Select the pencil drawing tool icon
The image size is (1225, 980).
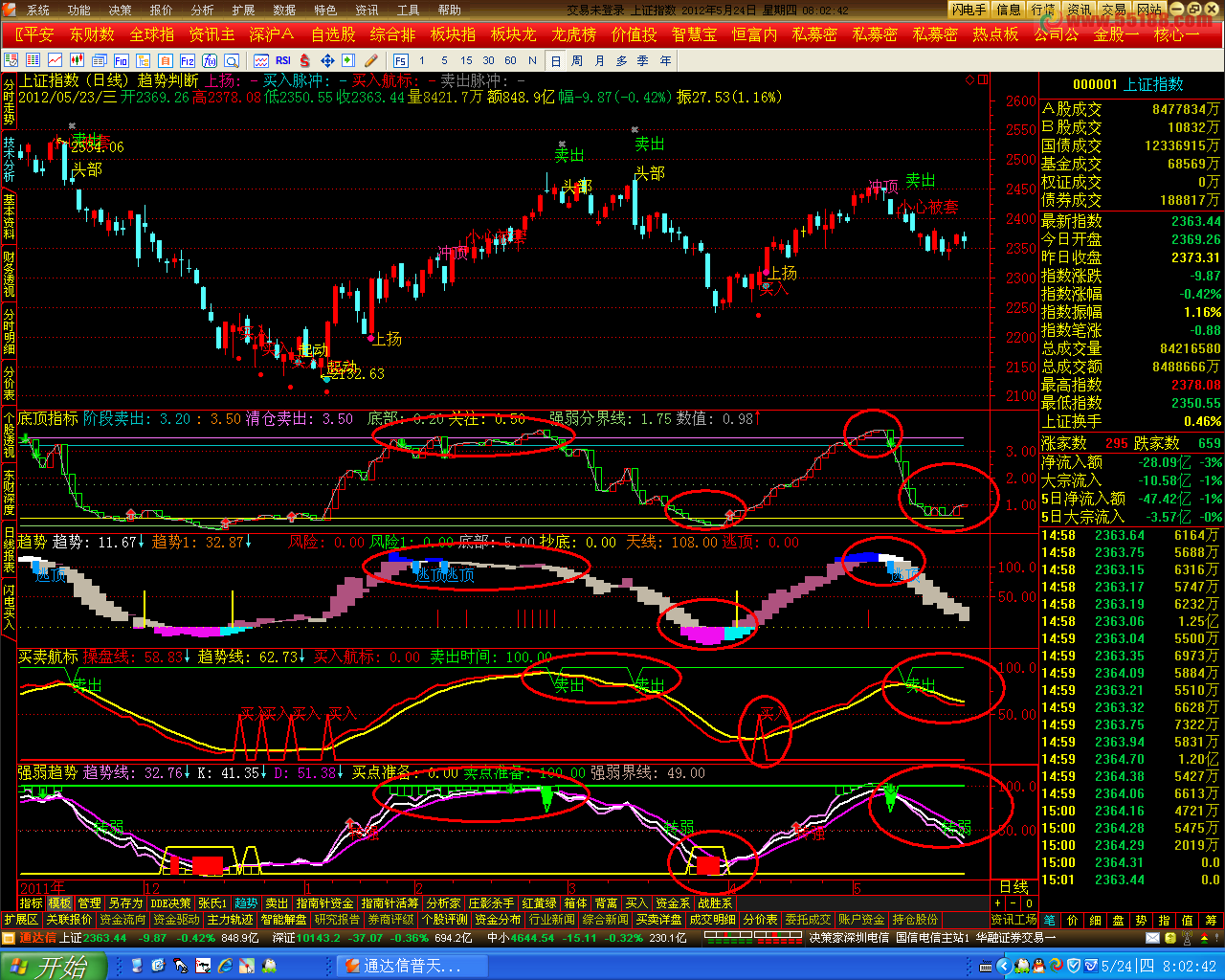tap(370, 60)
